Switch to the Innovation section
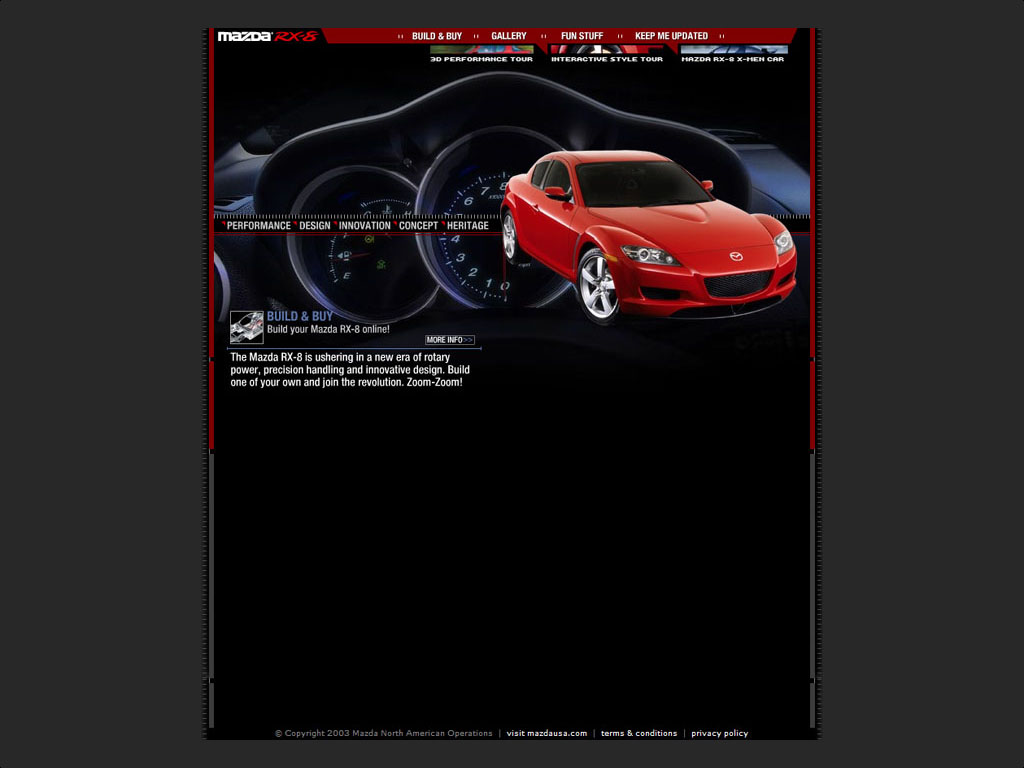Viewport: 1024px width, 768px height. 364,225
